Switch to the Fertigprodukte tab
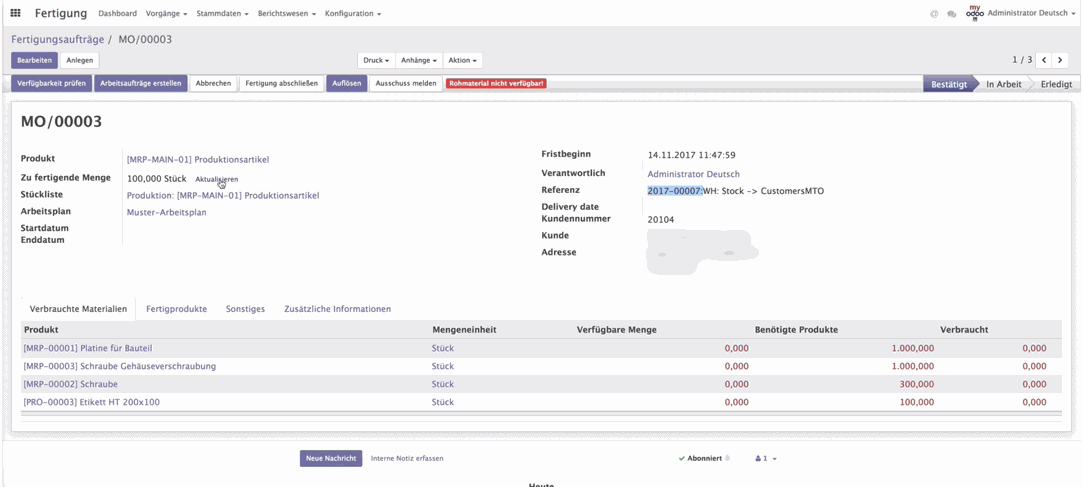The image size is (1083, 487). [x=177, y=309]
